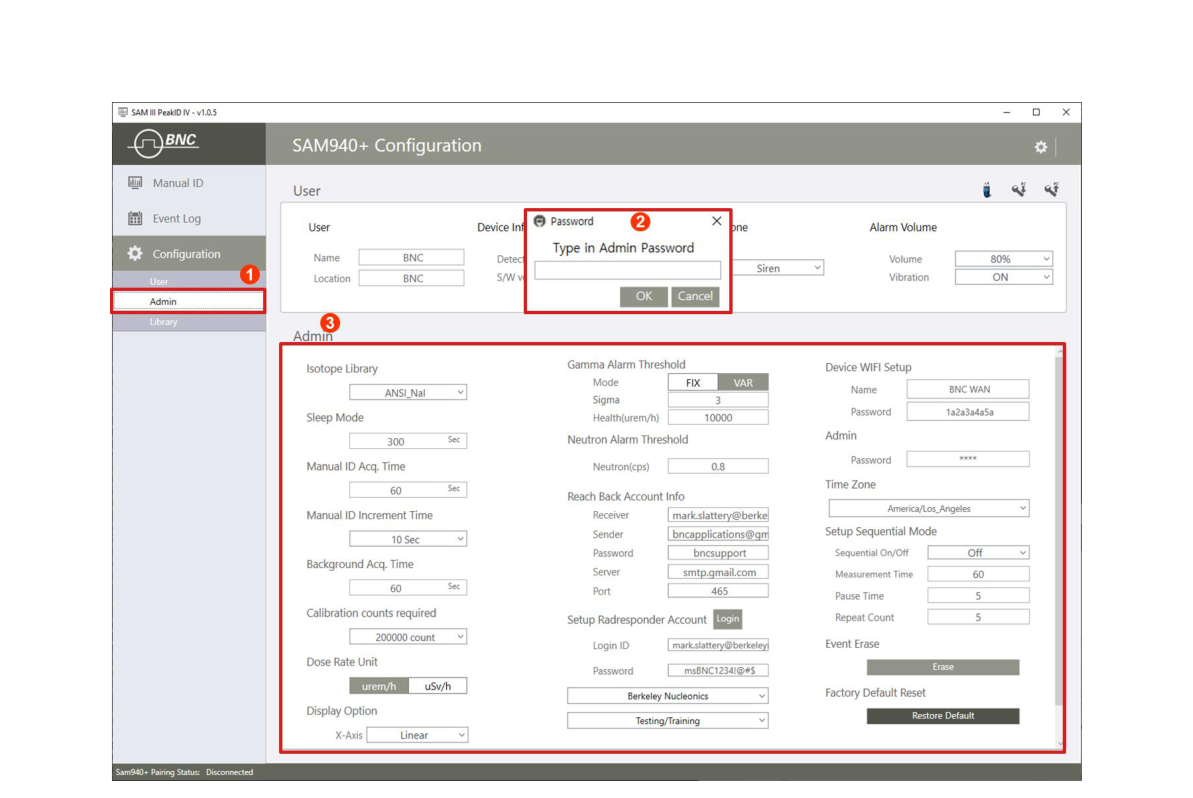Cancel the admin password dialog

pyautogui.click(x=695, y=296)
